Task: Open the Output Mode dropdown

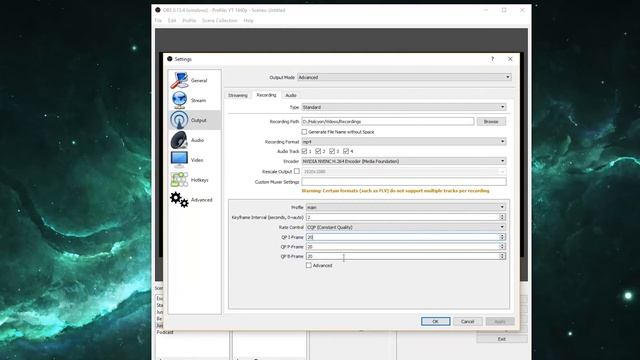Action: point(404,77)
